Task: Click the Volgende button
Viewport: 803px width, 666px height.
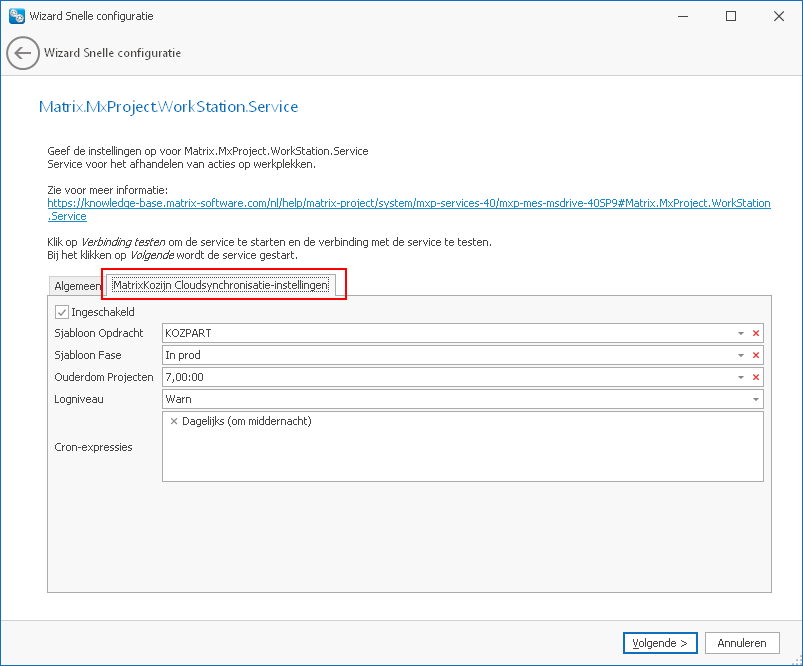Action: (x=659, y=643)
